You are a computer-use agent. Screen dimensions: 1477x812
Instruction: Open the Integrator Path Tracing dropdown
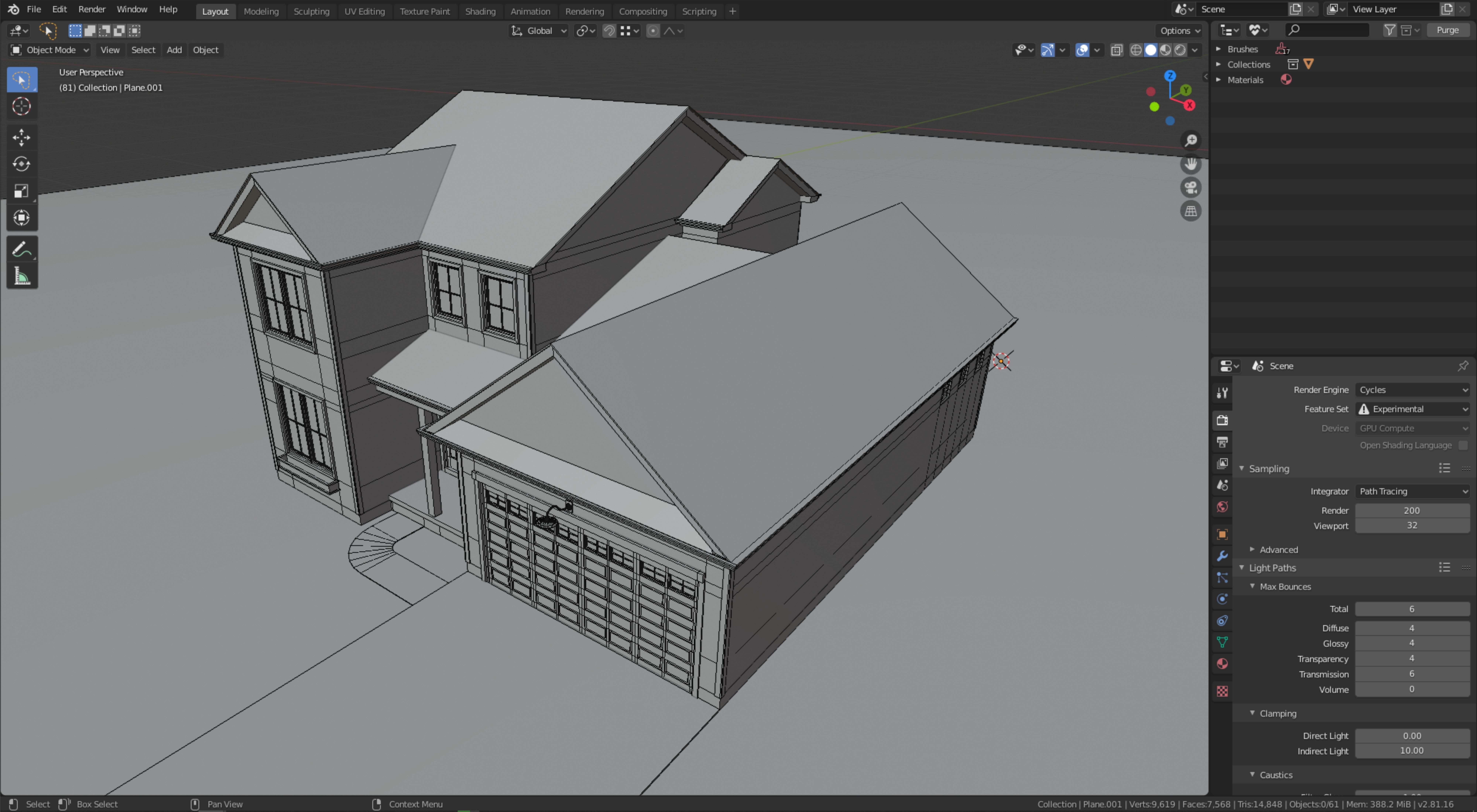pos(1412,492)
